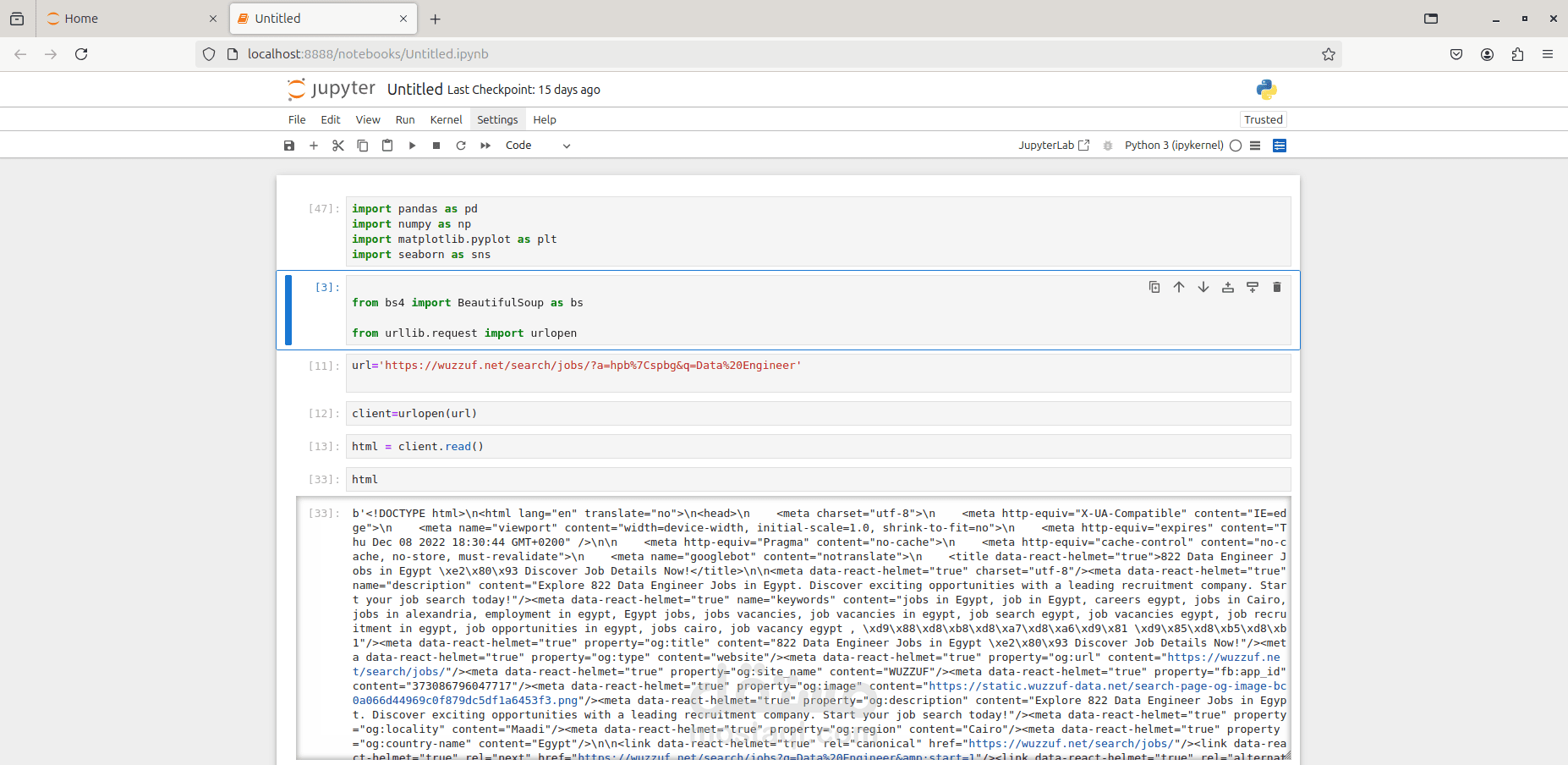
Task: Cut the selected cell with the scissors icon
Action: 338,146
